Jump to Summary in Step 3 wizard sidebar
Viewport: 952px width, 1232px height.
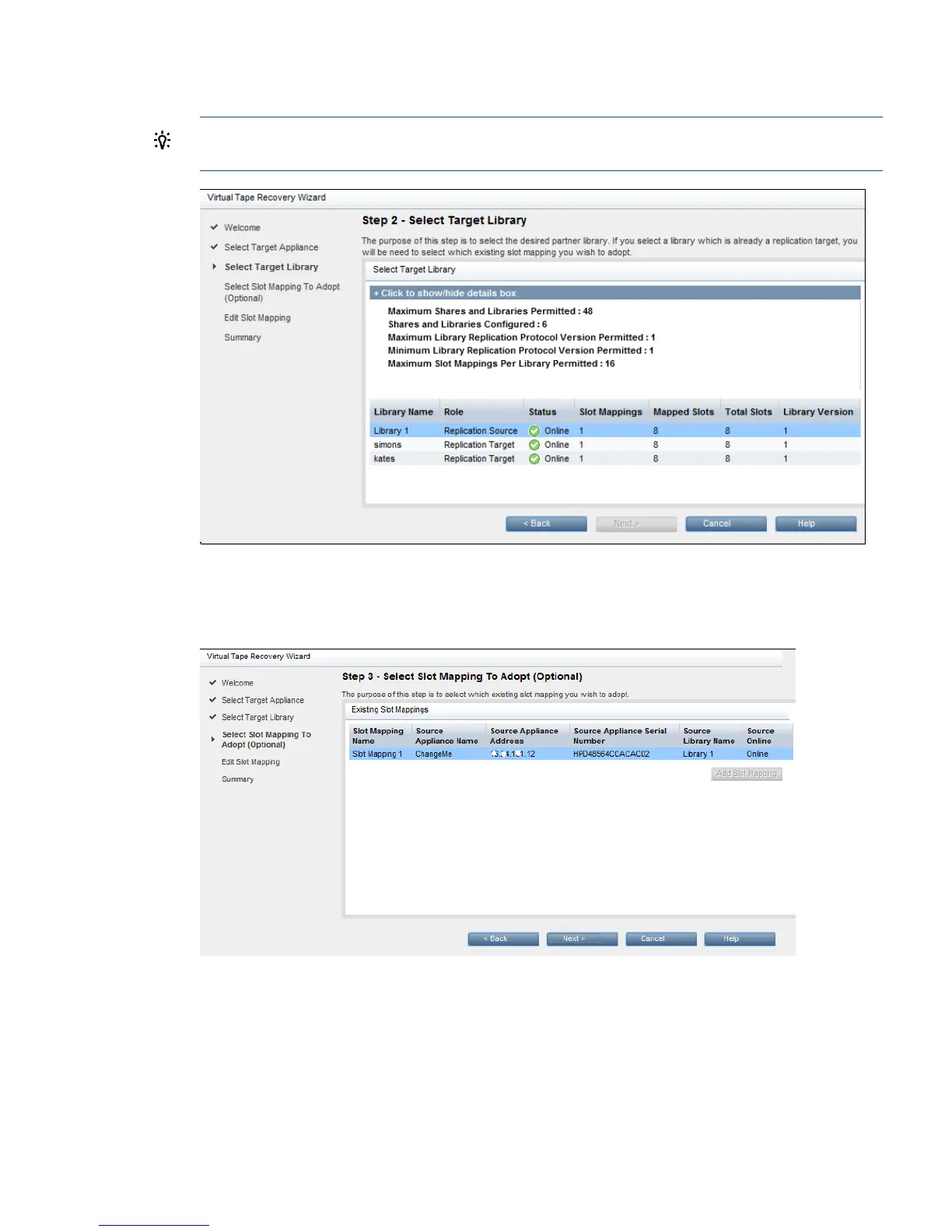[237, 779]
